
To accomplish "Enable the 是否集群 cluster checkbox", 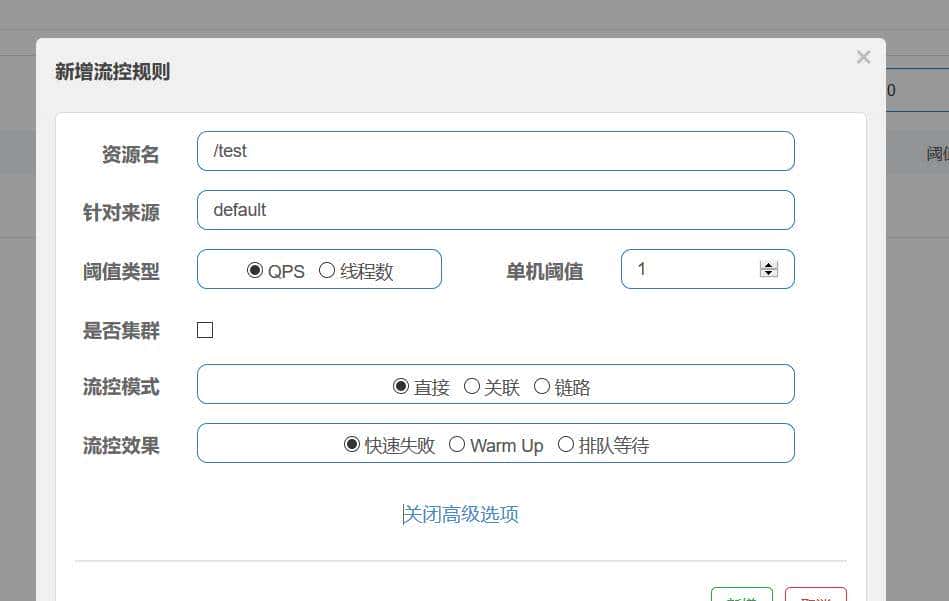I will [204, 329].
